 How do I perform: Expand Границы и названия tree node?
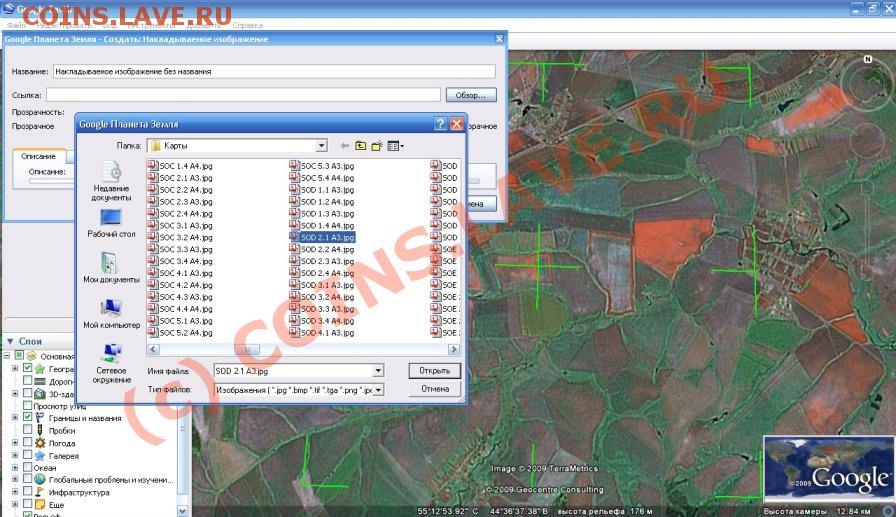(x=15, y=418)
